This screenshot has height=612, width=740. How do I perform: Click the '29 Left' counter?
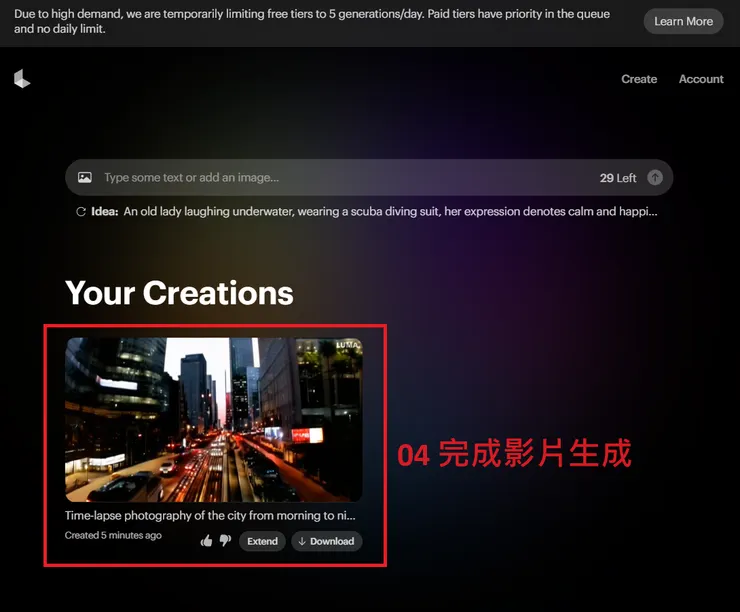coord(618,178)
